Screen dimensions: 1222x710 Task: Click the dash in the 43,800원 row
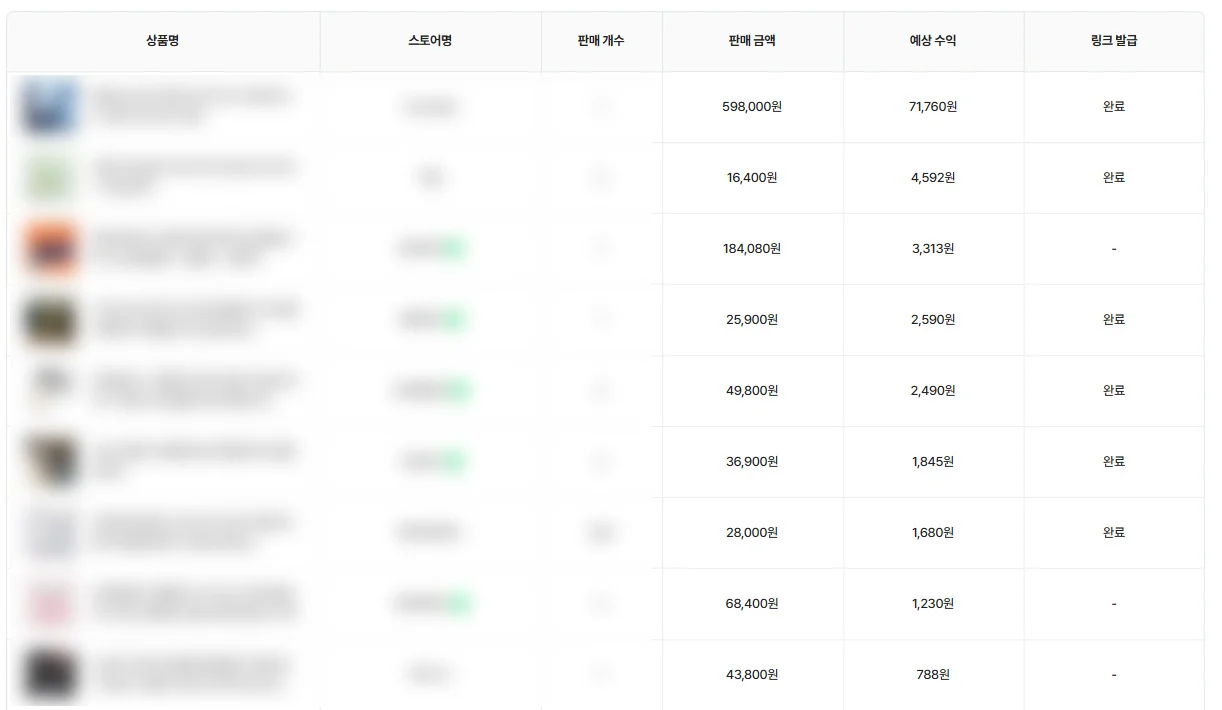[x=1113, y=675]
